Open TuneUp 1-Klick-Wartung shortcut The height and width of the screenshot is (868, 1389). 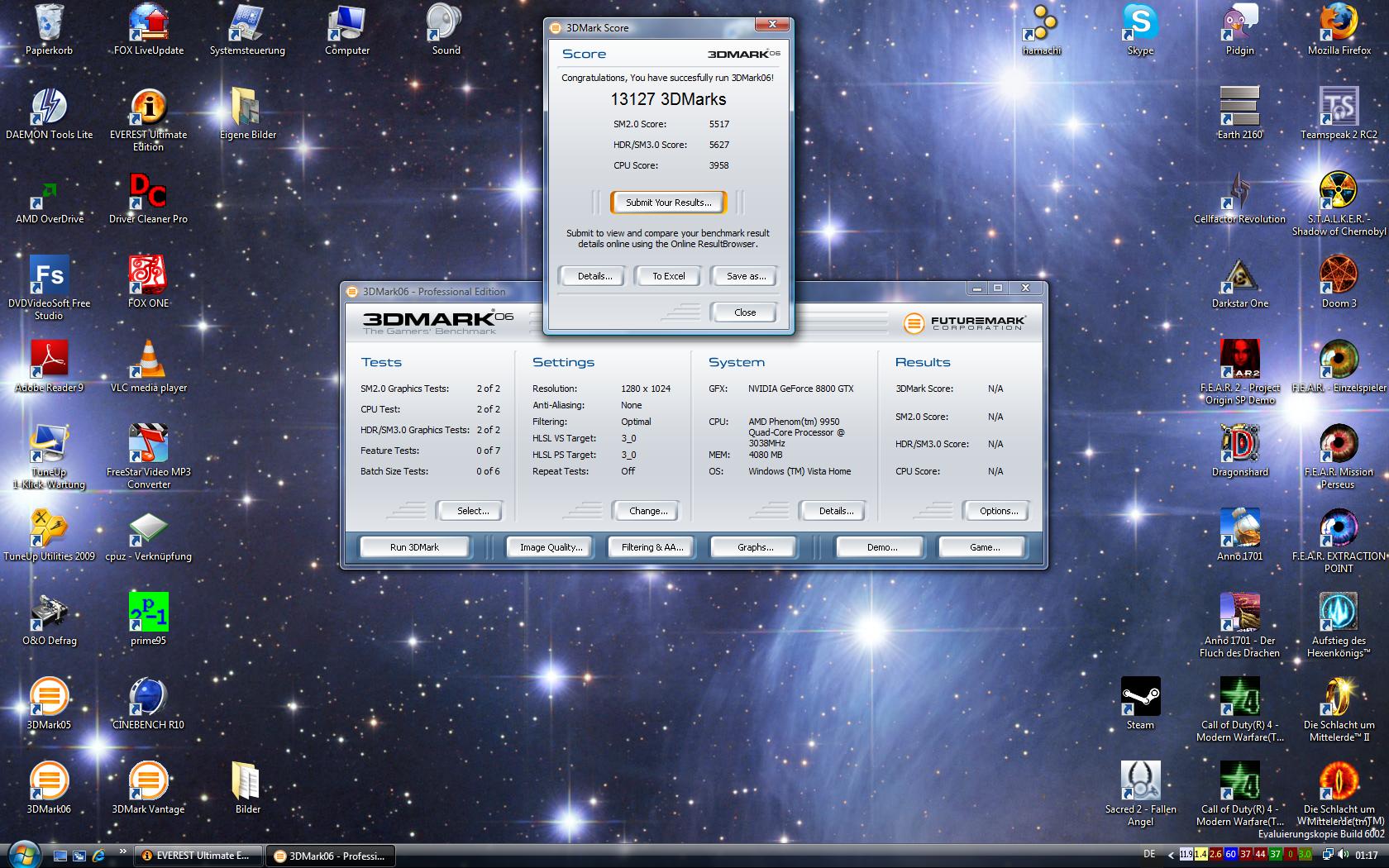point(49,457)
